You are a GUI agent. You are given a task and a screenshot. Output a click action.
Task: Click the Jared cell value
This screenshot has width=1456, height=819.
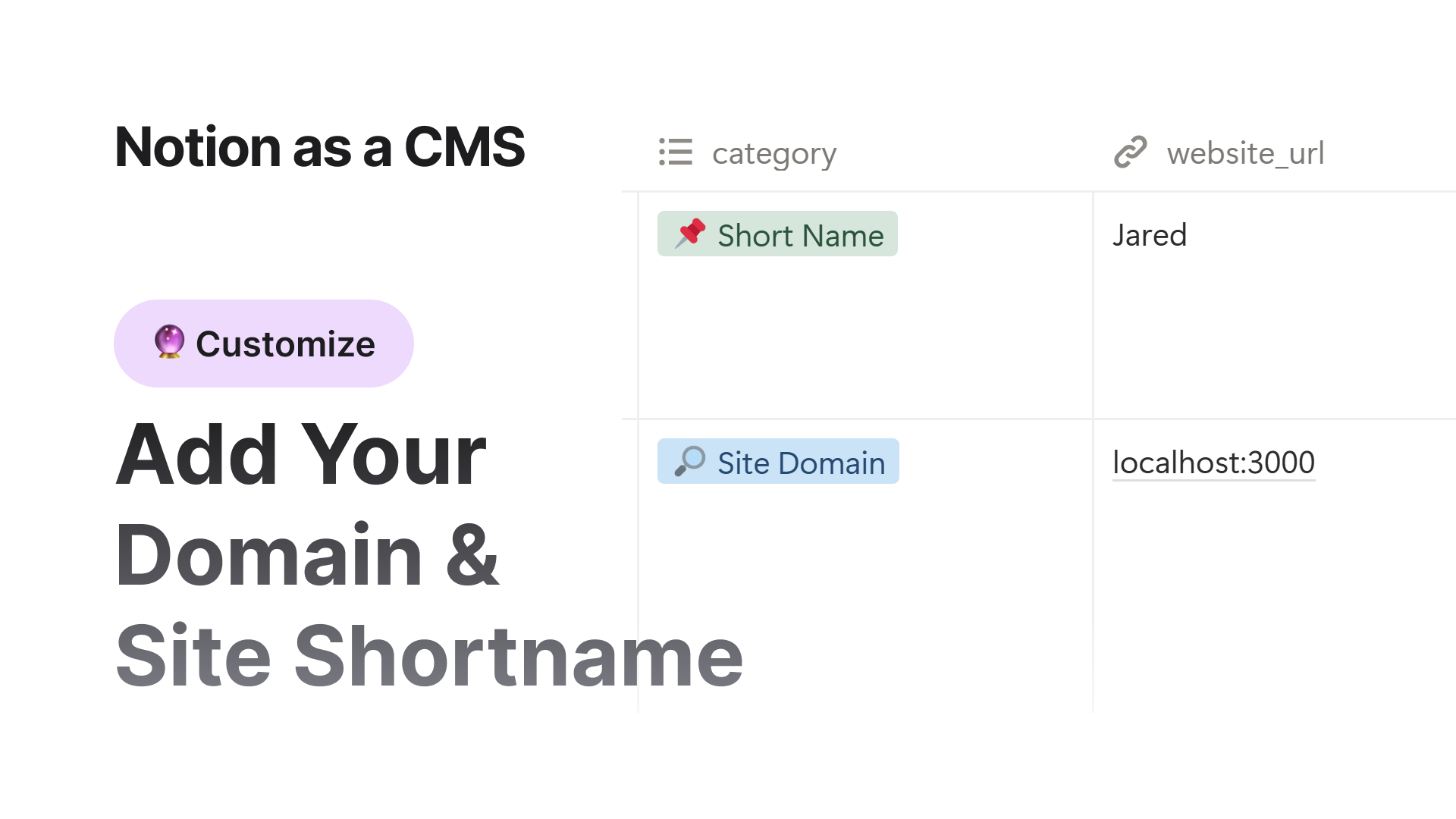coord(1149,234)
